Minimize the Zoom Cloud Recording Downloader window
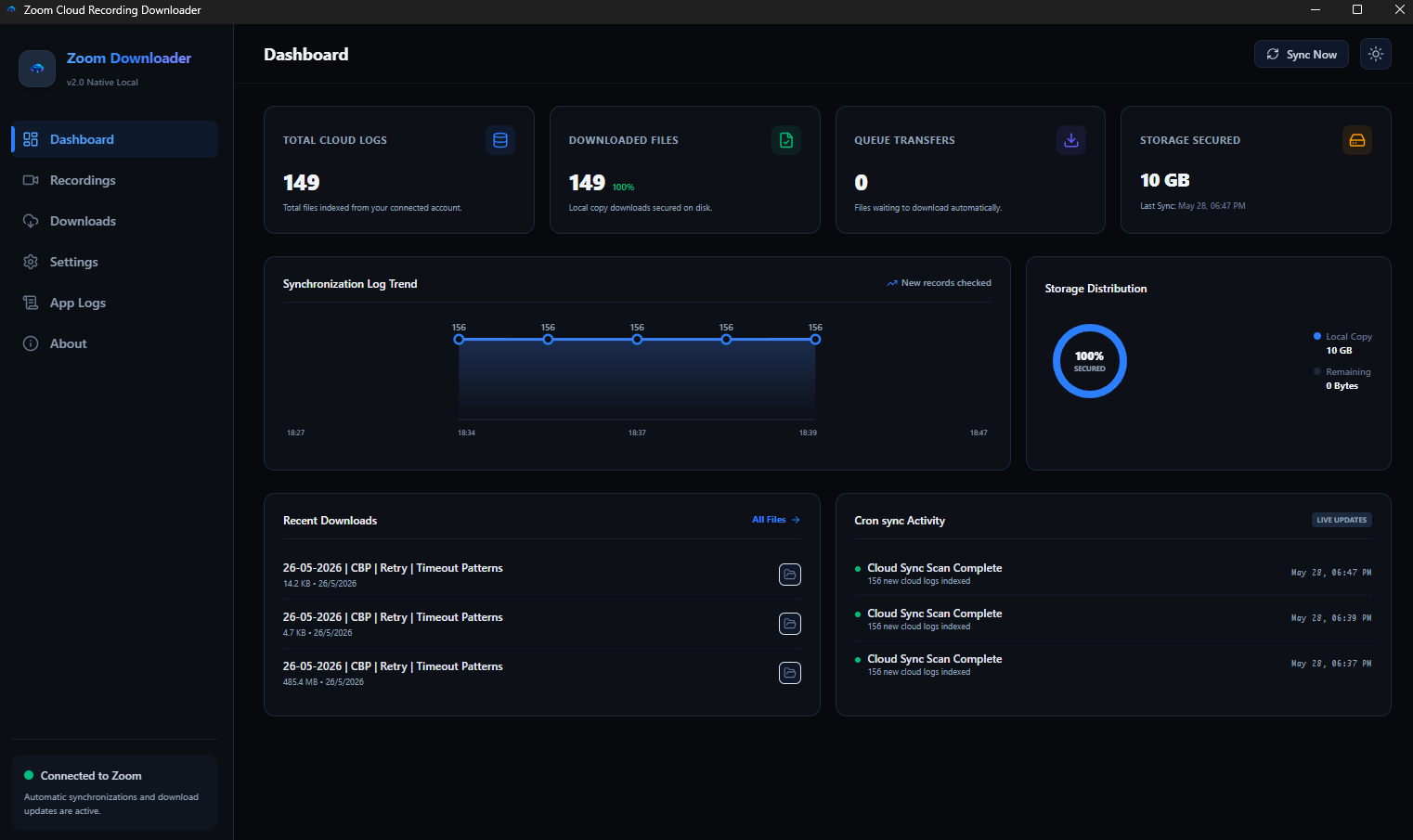This screenshot has height=840, width=1413. (1316, 9)
